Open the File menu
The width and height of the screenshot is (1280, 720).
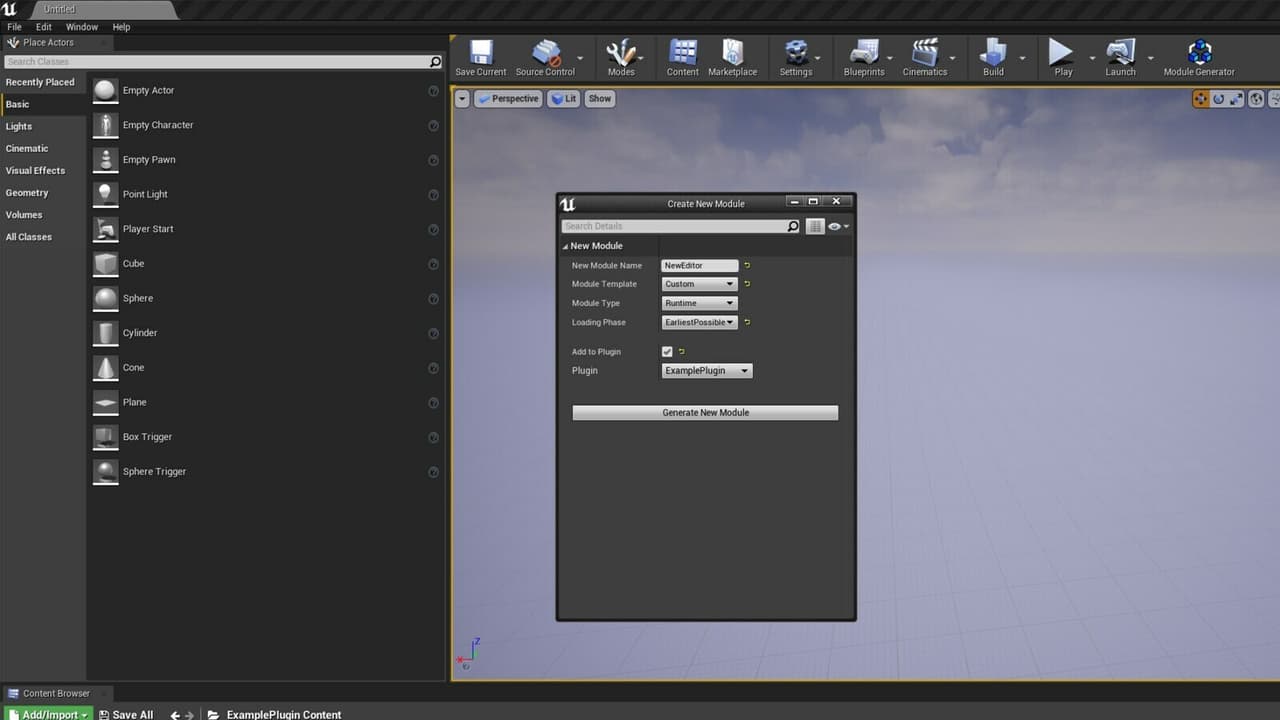tap(14, 27)
